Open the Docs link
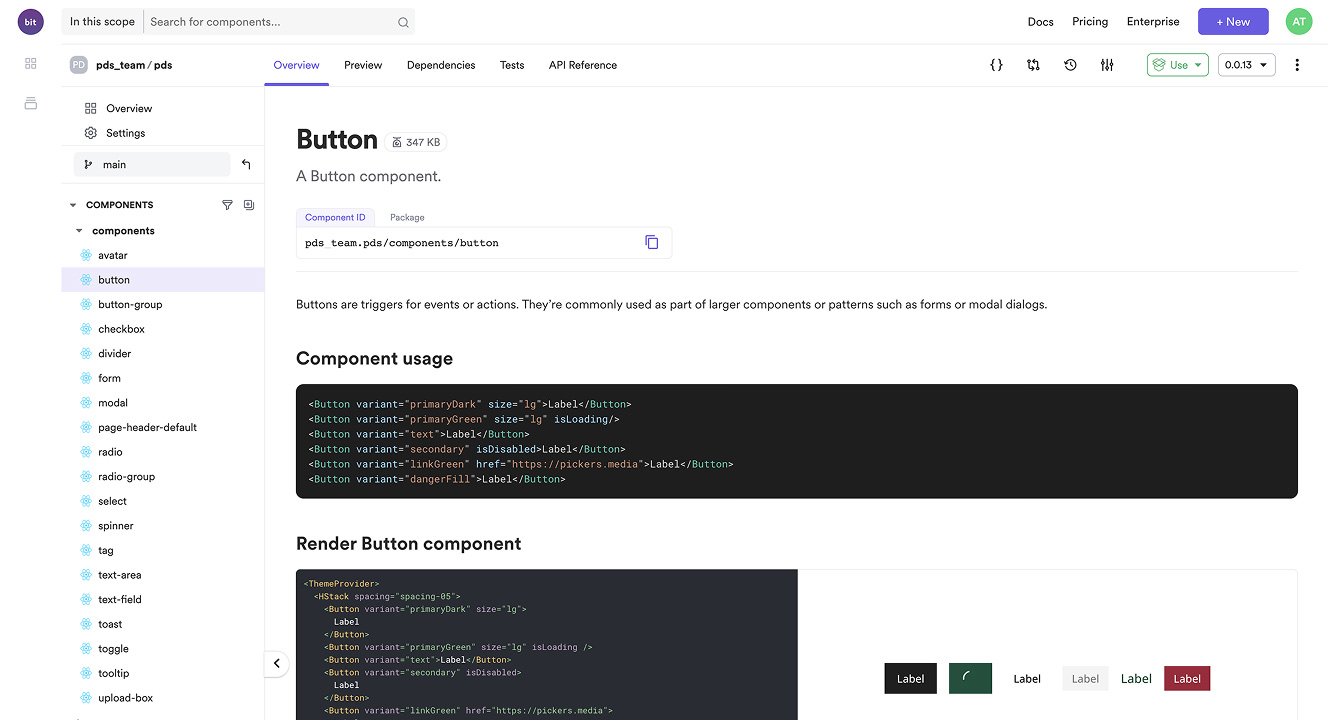The width and height of the screenshot is (1328, 720). click(1041, 22)
